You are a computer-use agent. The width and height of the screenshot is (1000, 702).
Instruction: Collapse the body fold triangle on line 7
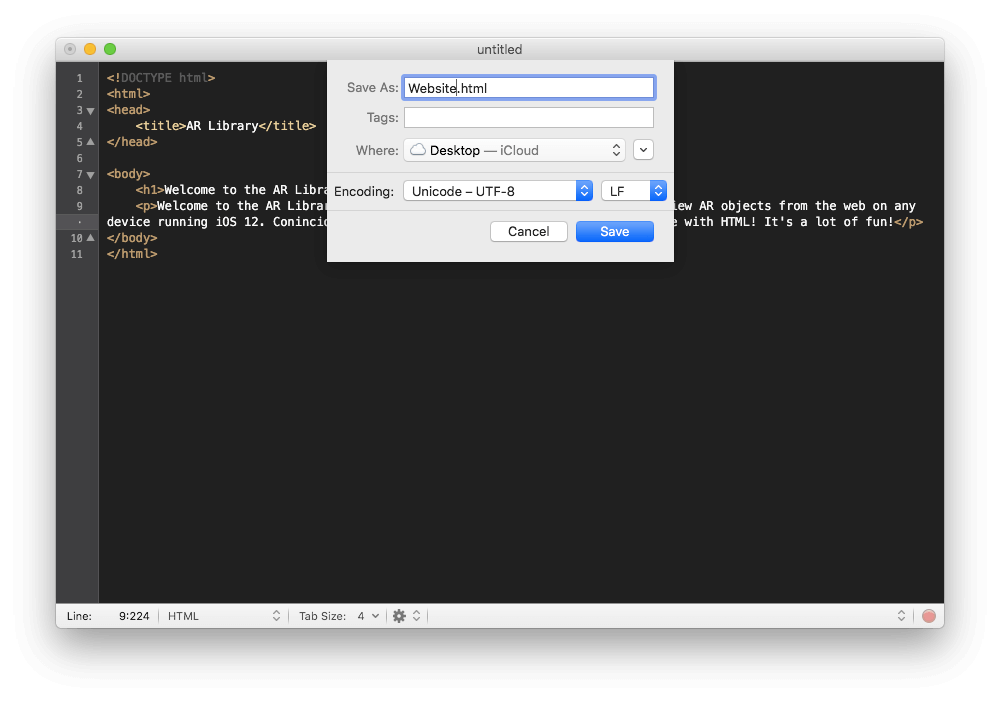pos(90,174)
